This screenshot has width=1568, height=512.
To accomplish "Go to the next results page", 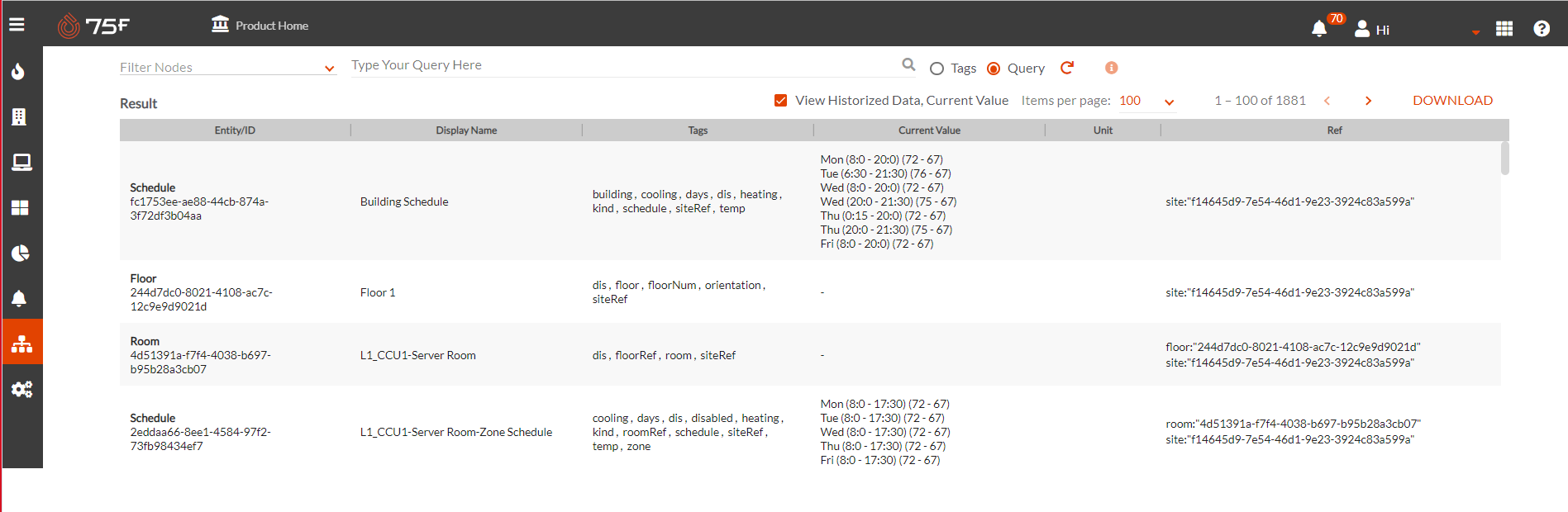I will (x=1368, y=101).
